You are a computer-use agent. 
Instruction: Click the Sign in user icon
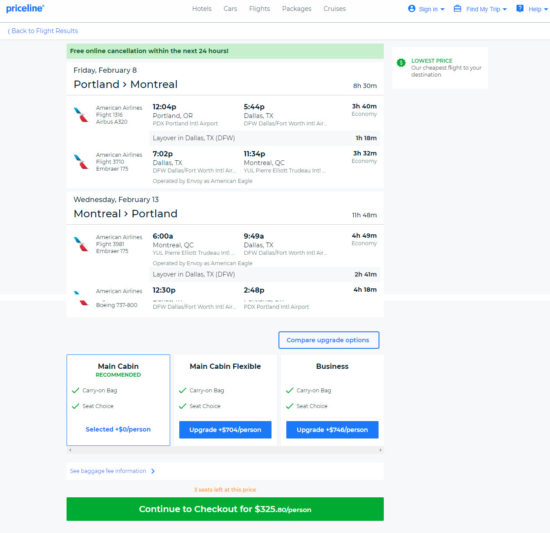pos(412,8)
